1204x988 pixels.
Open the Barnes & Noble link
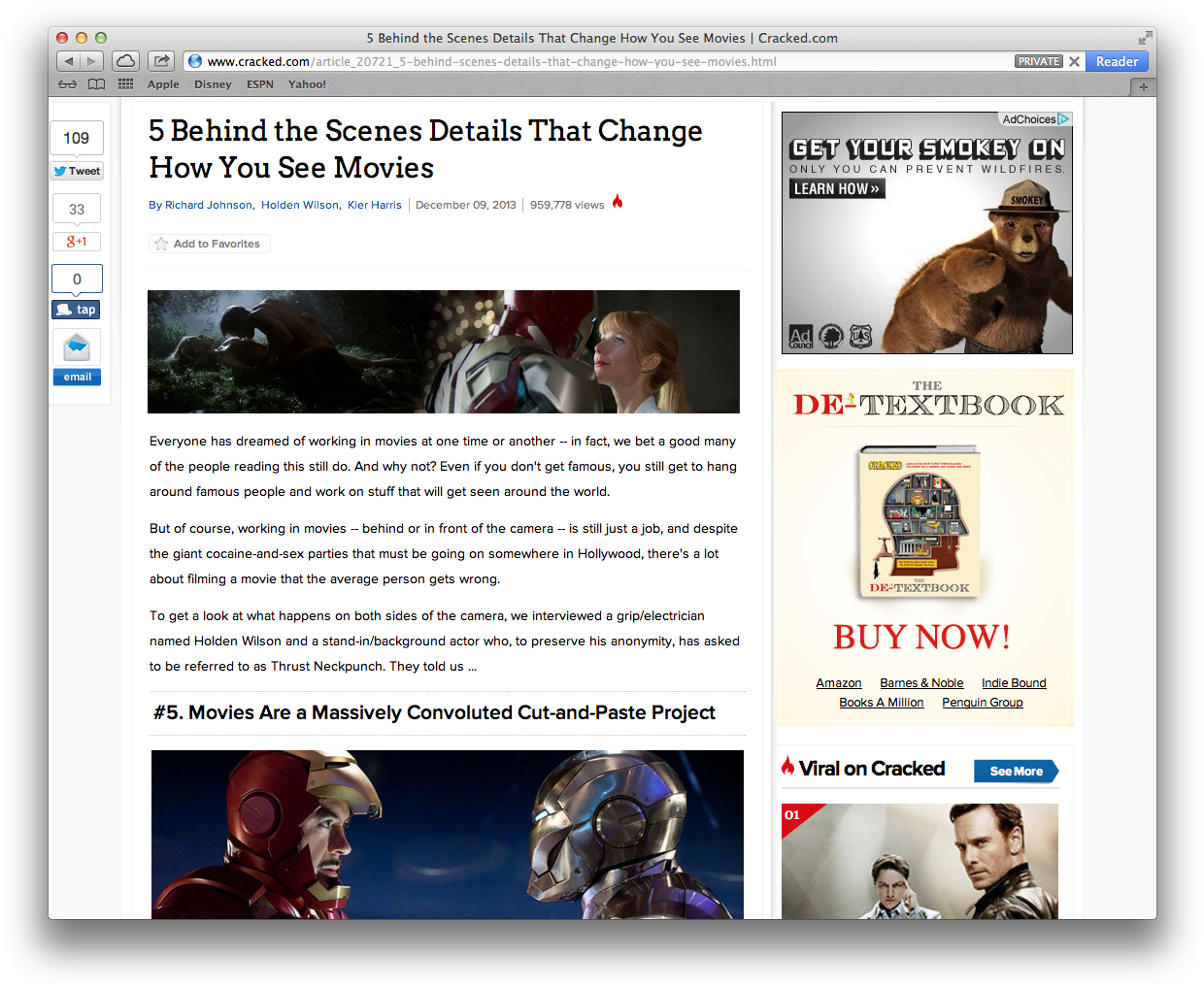pyautogui.click(x=921, y=683)
